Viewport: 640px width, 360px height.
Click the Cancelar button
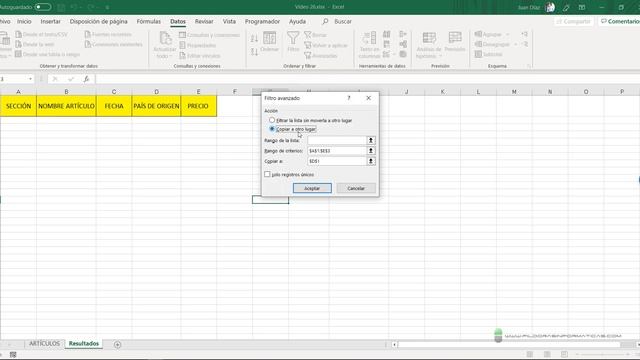tap(356, 188)
